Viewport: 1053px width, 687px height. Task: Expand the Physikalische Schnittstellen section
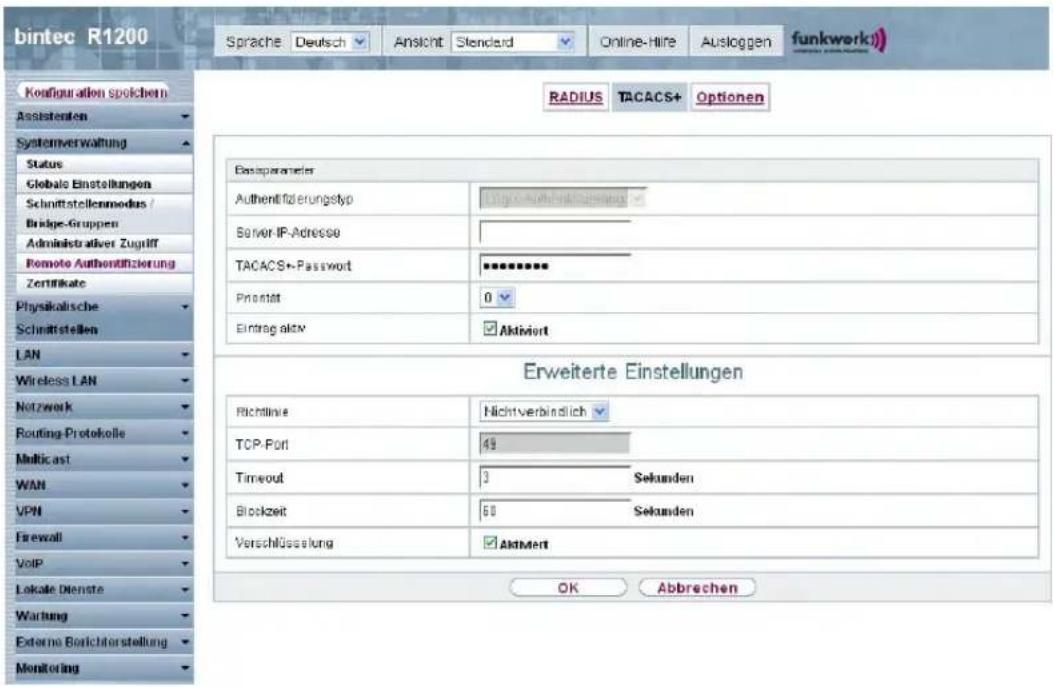103,318
